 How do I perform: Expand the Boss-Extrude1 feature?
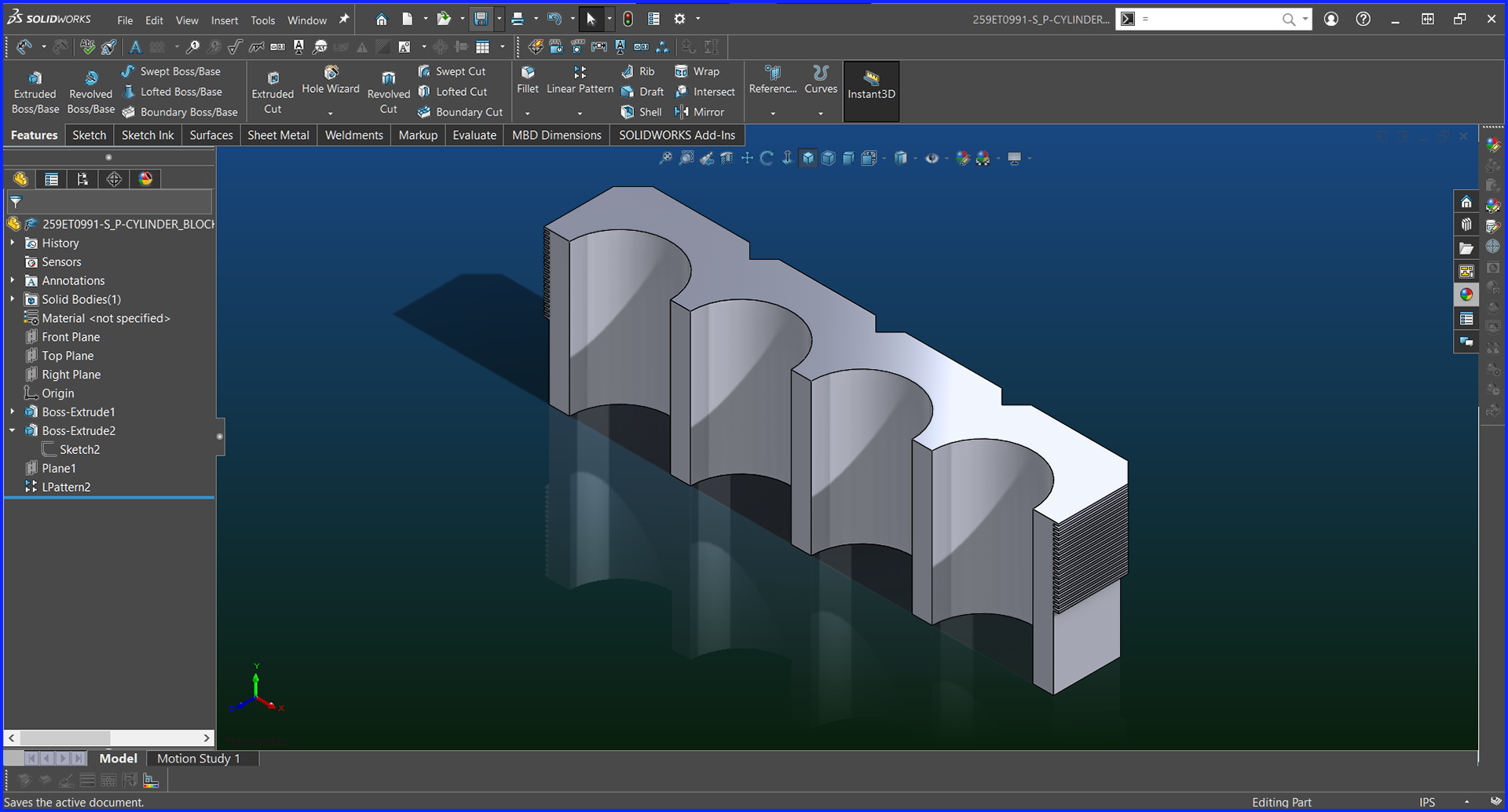tap(13, 411)
